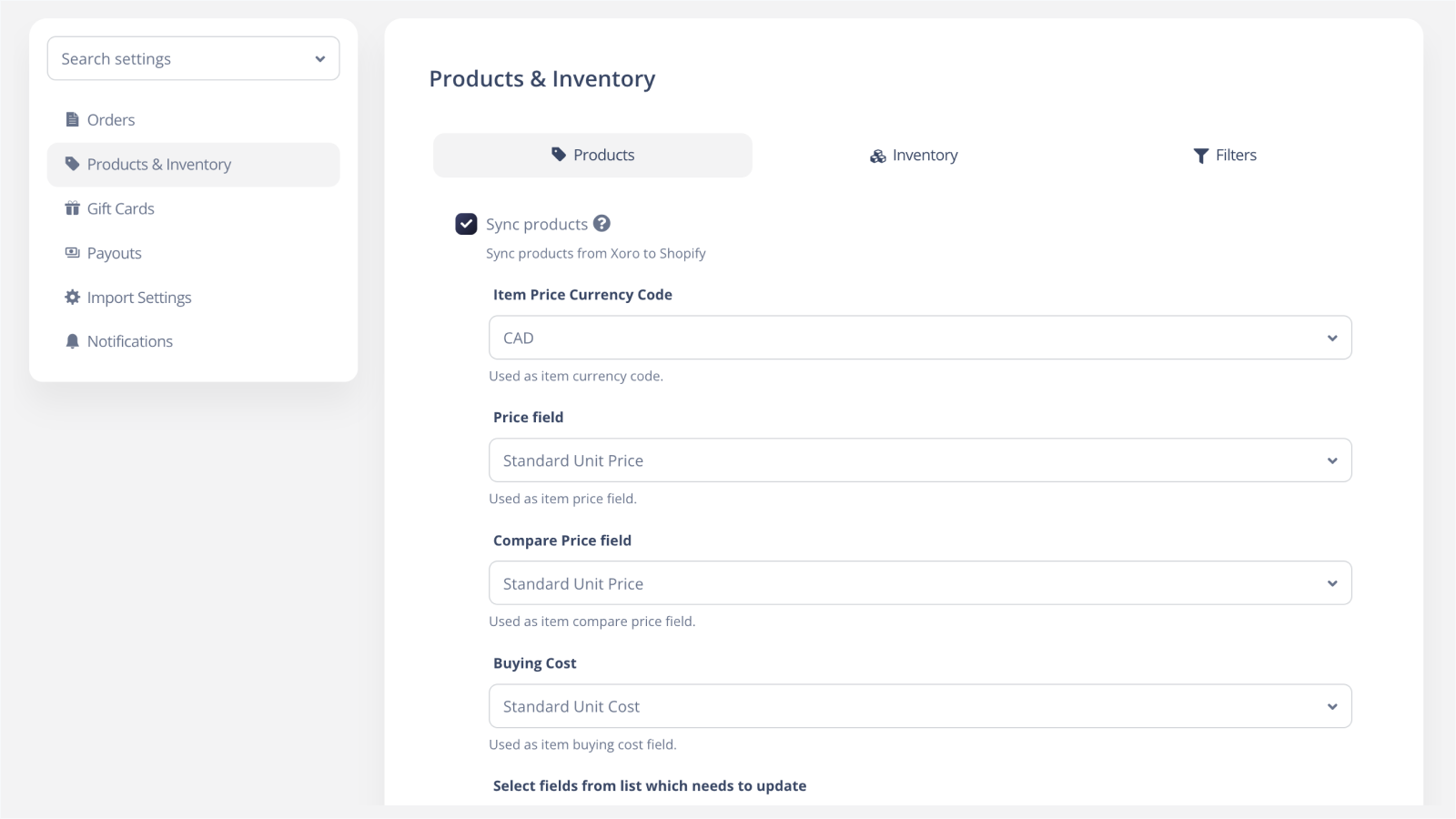Click the Payouts card icon

pos(72,252)
